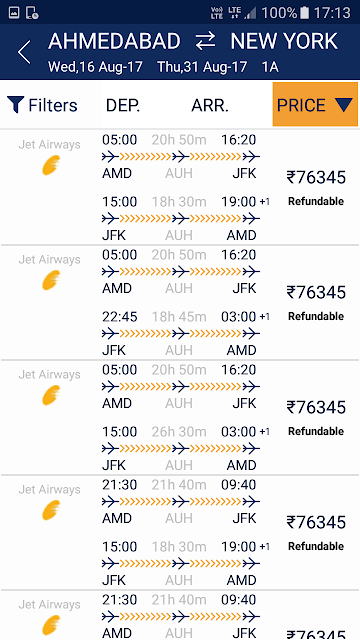Tap Jet Airways logo in second result
360x640 pixels.
pos(51,281)
